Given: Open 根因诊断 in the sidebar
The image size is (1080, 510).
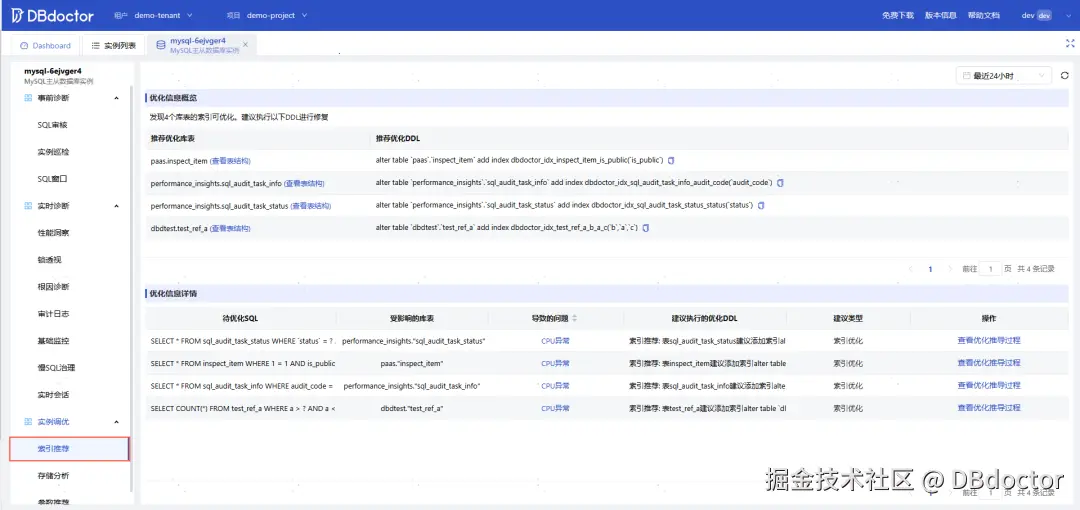Looking at the screenshot, I should (x=53, y=287).
